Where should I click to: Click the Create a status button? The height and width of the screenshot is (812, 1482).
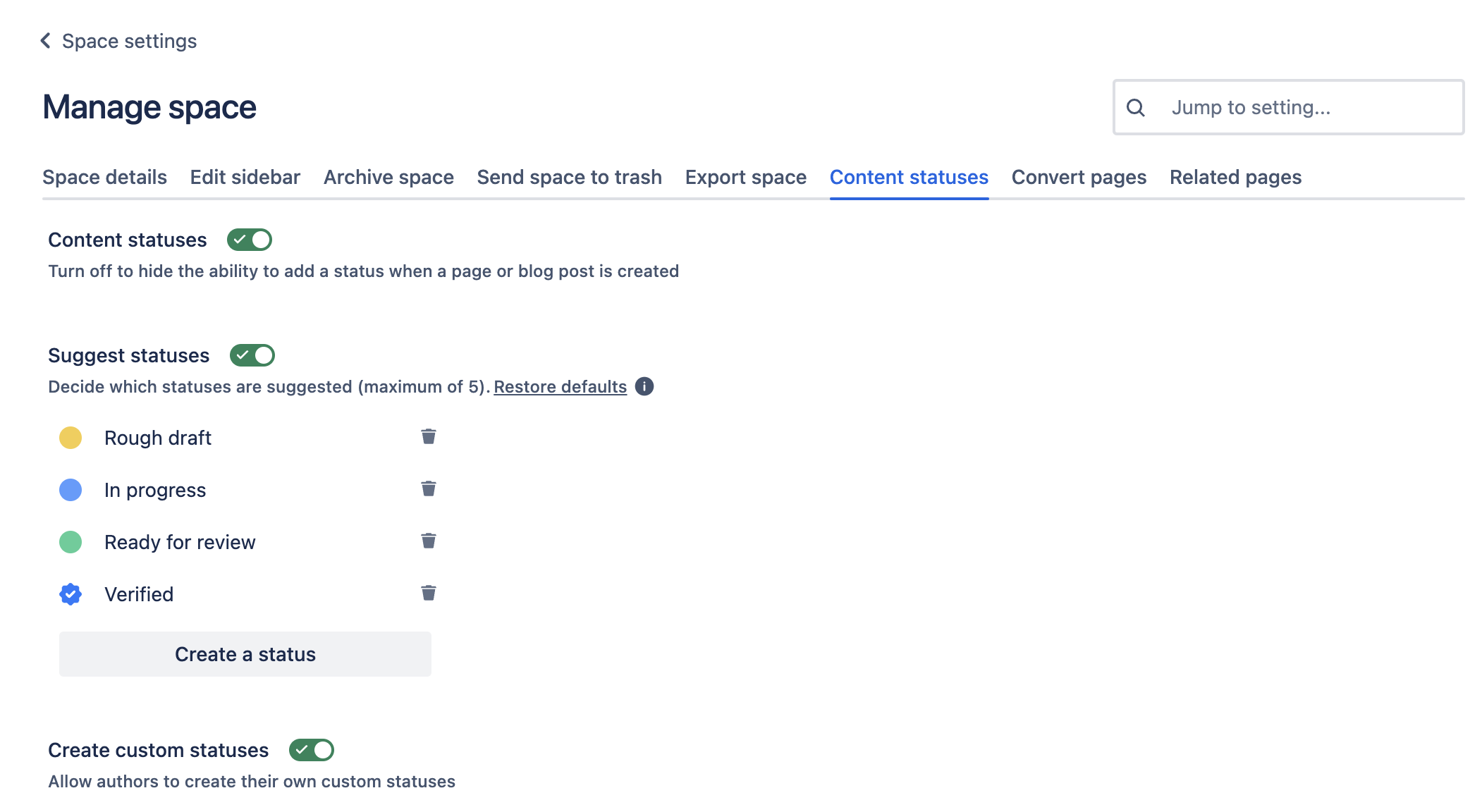coord(245,654)
